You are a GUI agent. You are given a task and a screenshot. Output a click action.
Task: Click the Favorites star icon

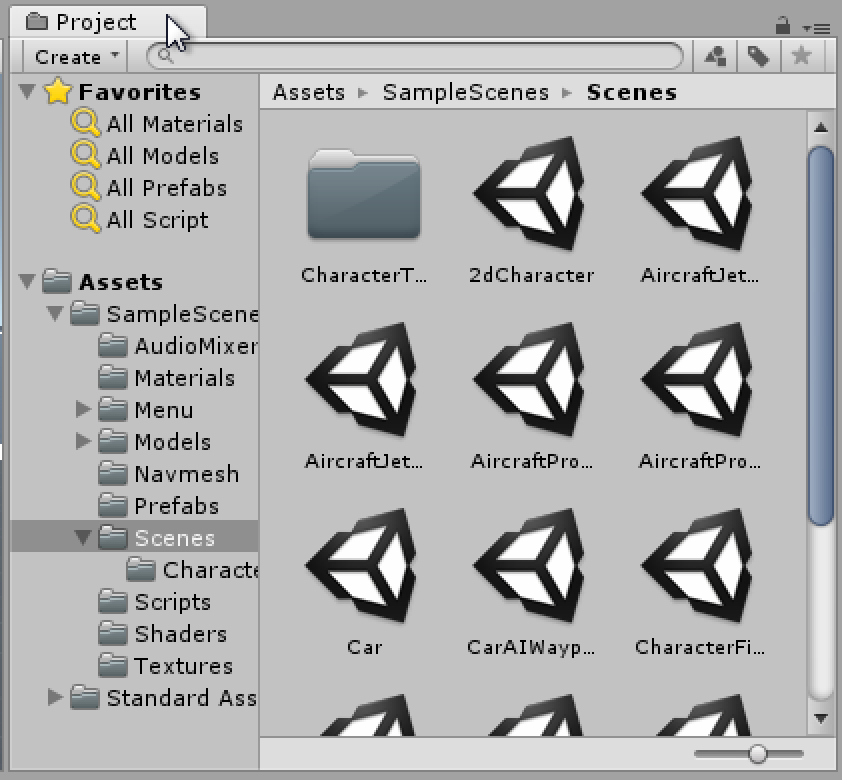click(57, 91)
